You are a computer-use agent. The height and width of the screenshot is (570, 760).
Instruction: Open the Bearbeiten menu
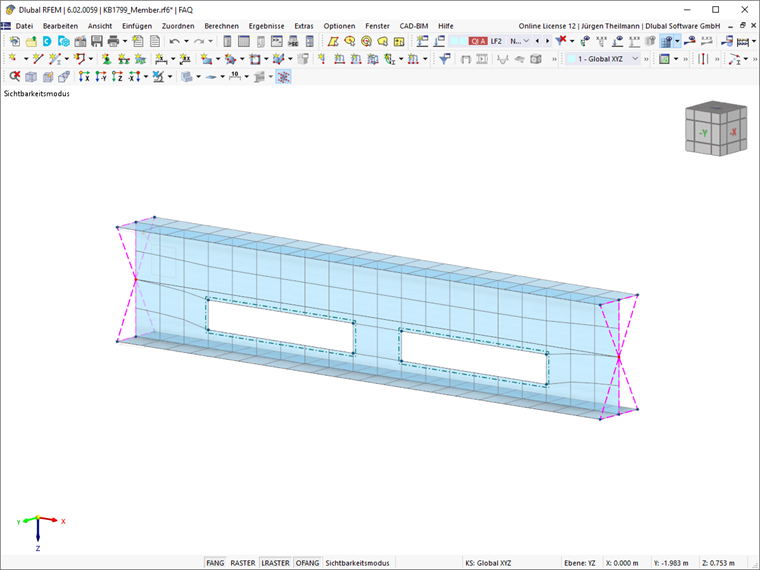[x=60, y=26]
